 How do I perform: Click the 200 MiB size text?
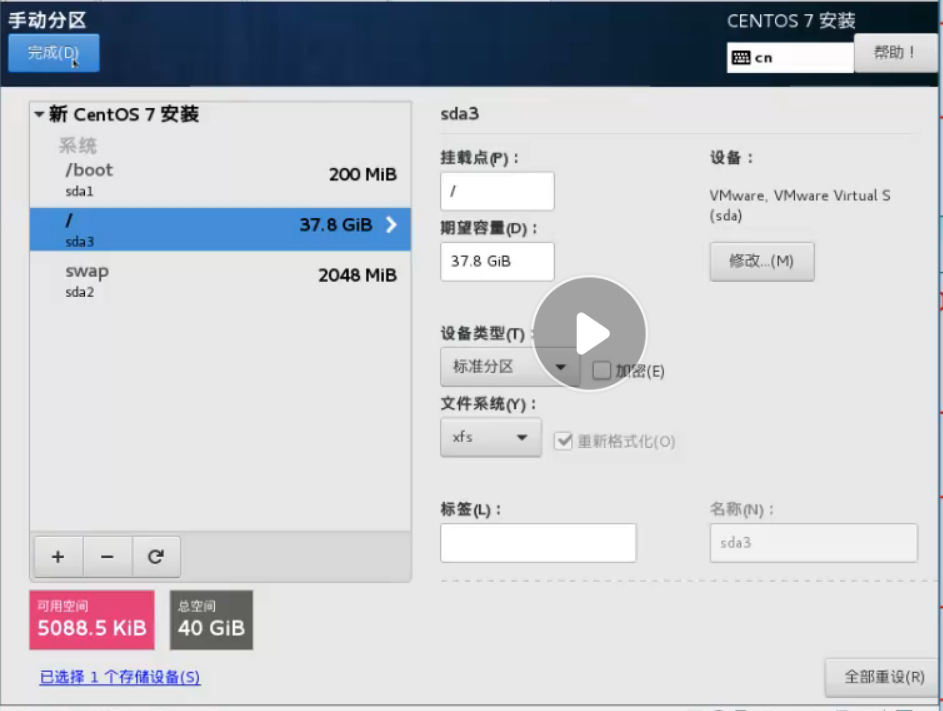pos(363,174)
